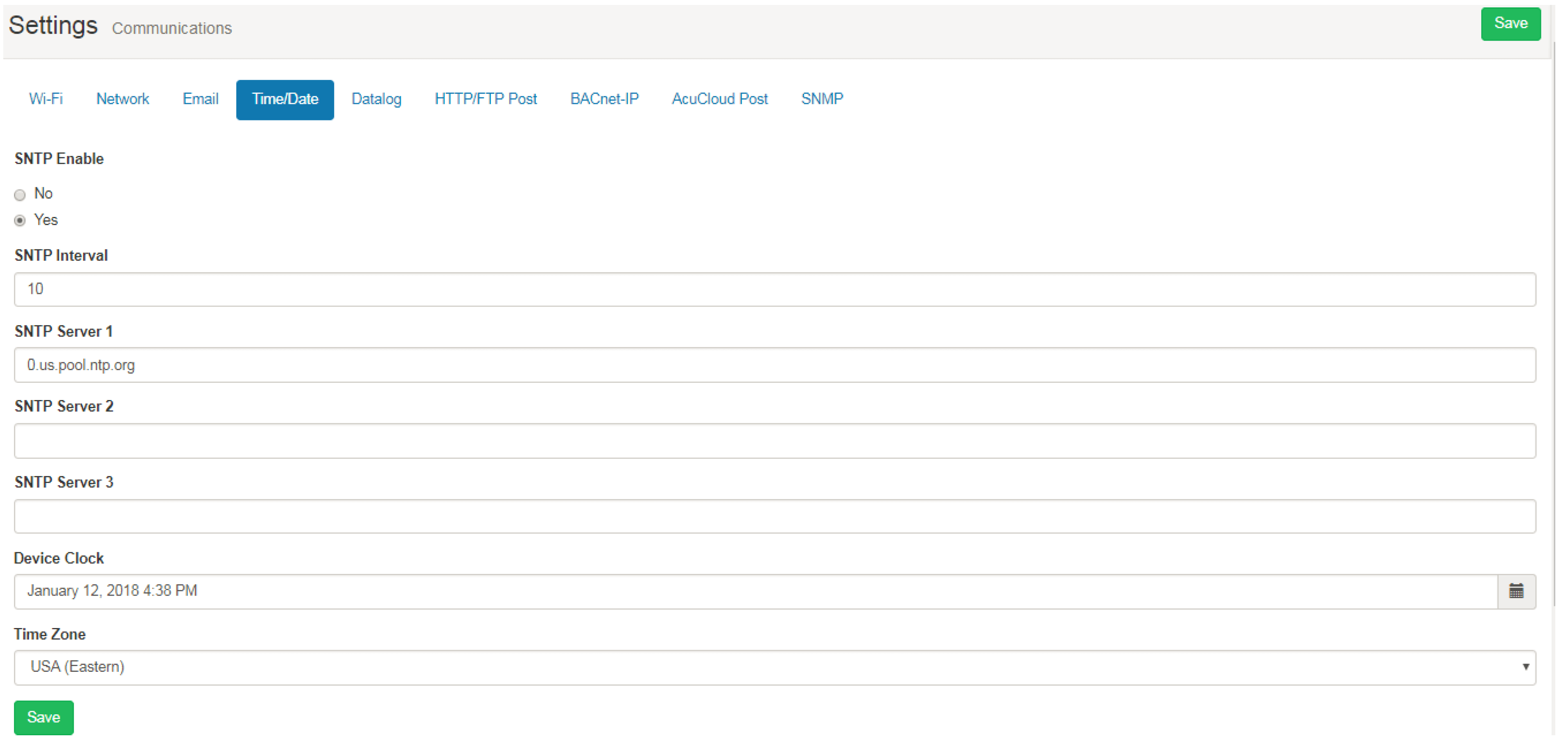1568x750 pixels.
Task: Open the Network tab
Action: 122,99
